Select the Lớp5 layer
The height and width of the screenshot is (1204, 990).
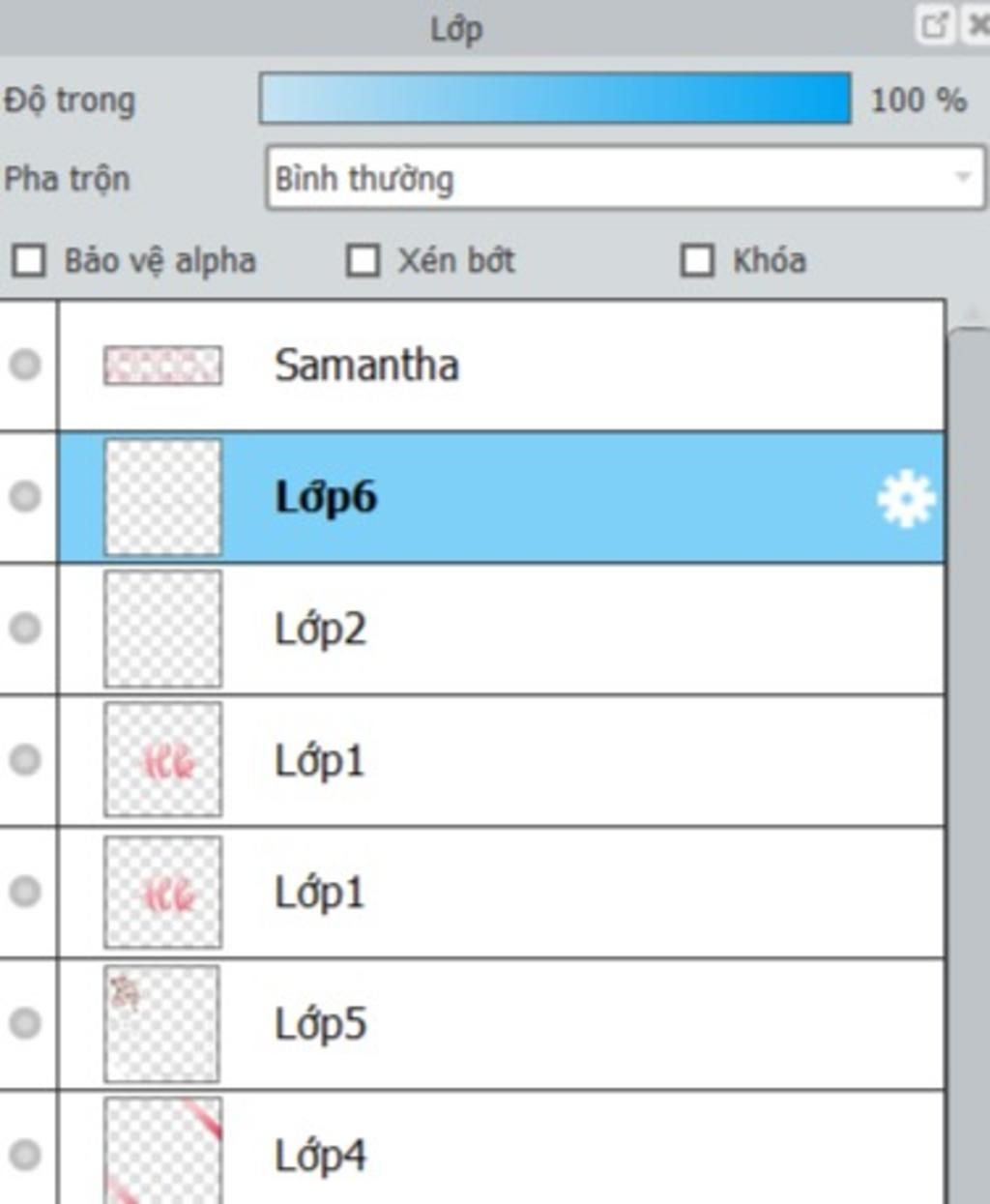tap(502, 1023)
